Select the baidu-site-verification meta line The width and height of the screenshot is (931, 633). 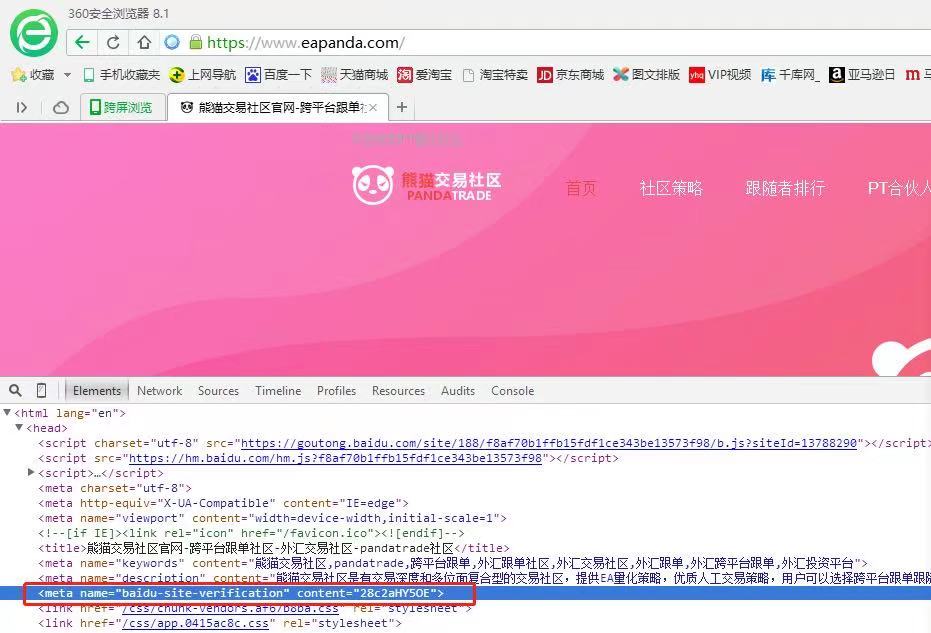[x=241, y=593]
